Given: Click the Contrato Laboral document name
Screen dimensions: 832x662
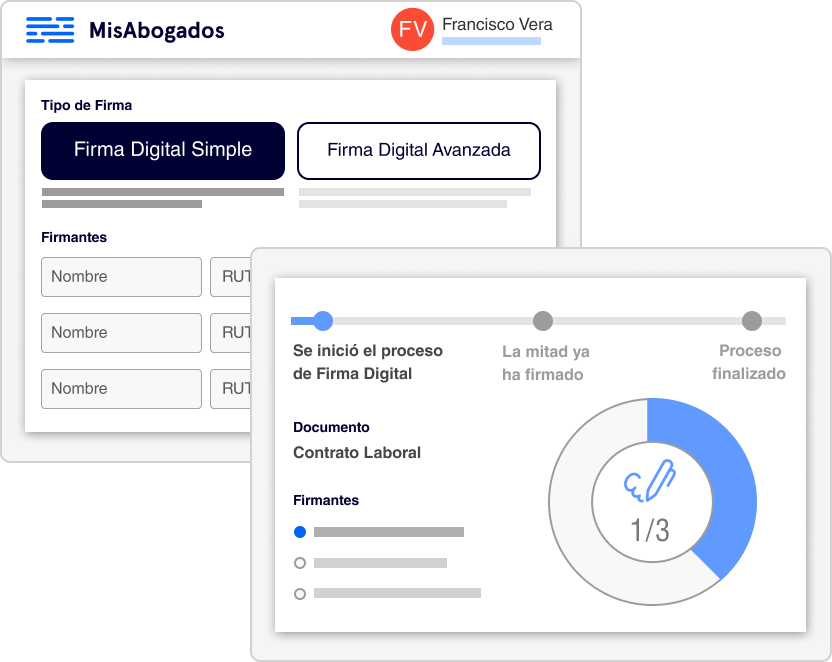Looking at the screenshot, I should coord(357,452).
